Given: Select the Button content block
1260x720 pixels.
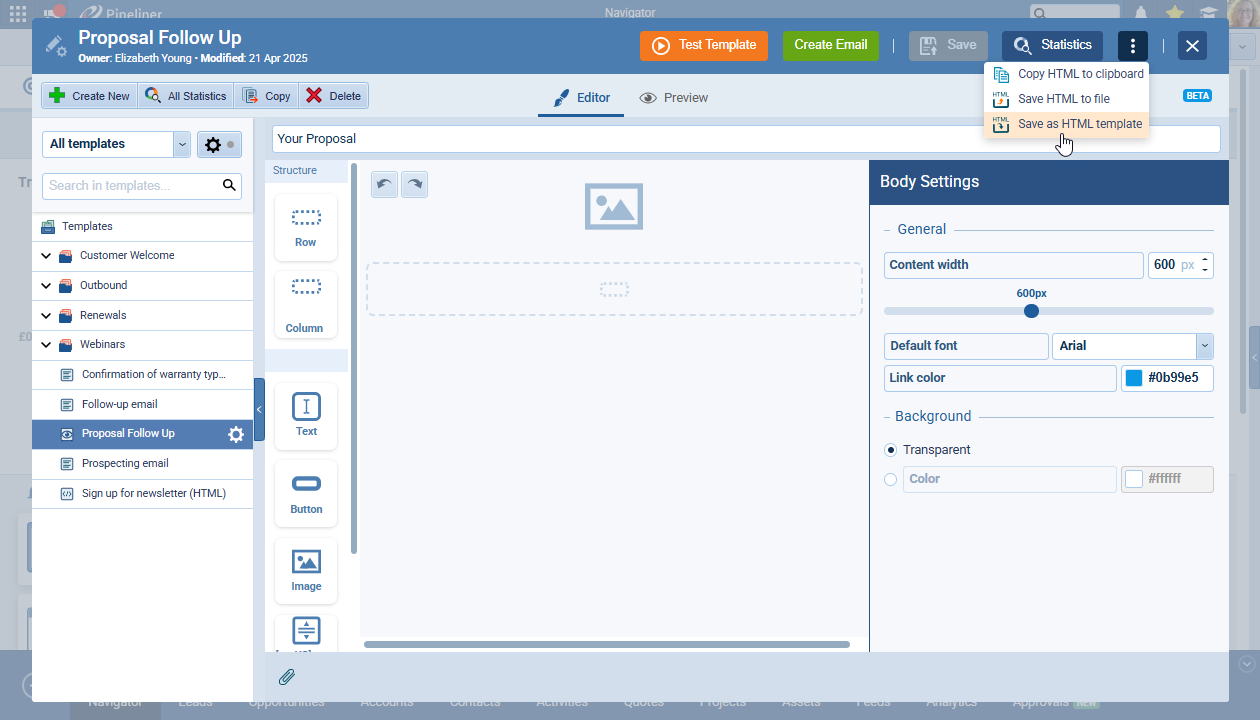Looking at the screenshot, I should click(x=306, y=493).
